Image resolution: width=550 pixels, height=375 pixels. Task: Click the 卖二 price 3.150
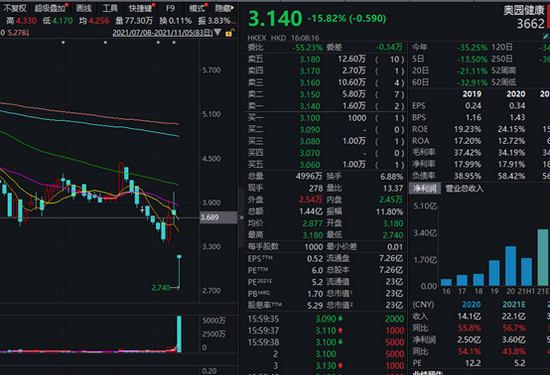[x=310, y=94]
